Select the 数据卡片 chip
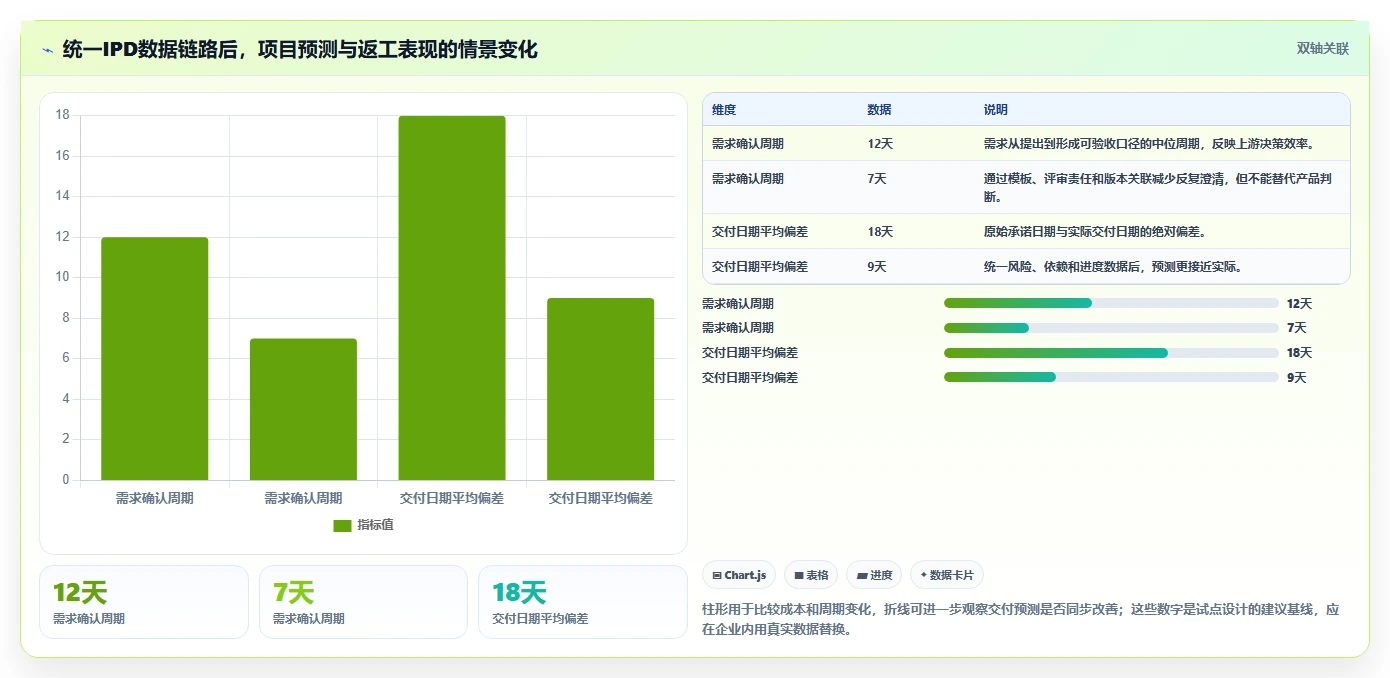The image size is (1390, 678). [x=947, y=575]
